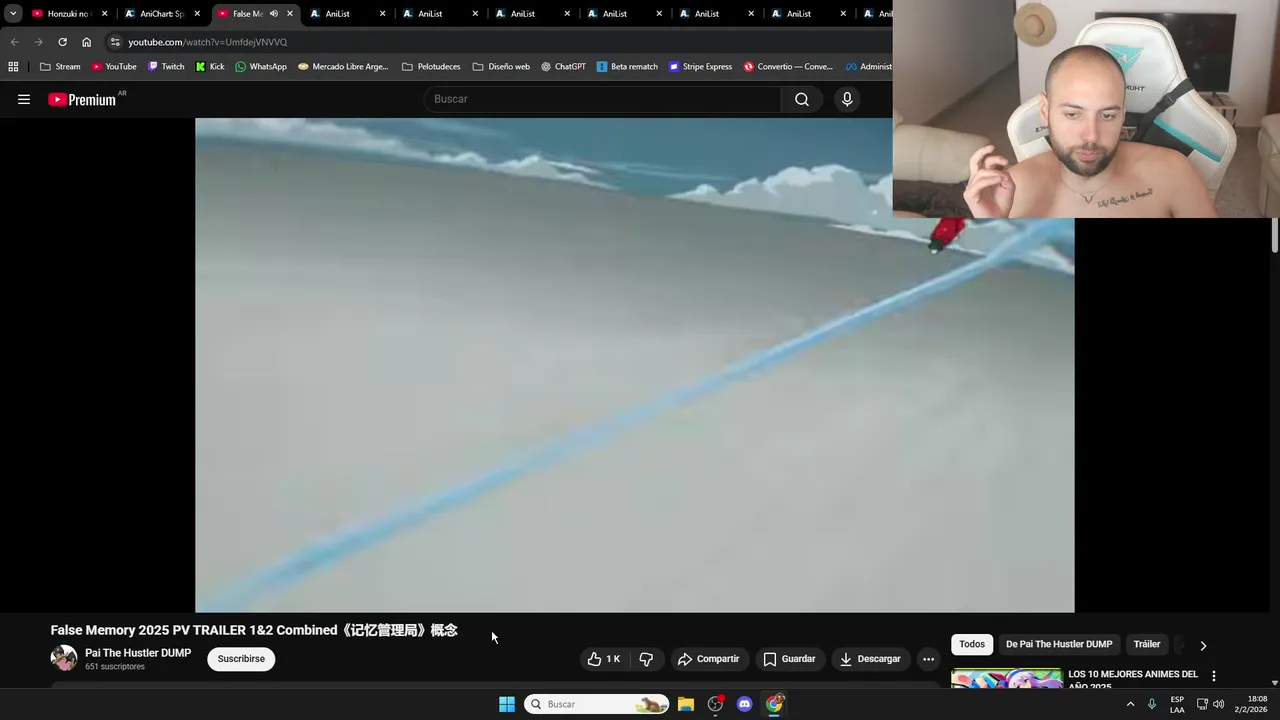Go back with browser back arrow
This screenshot has width=1280, height=720.
click(14, 42)
